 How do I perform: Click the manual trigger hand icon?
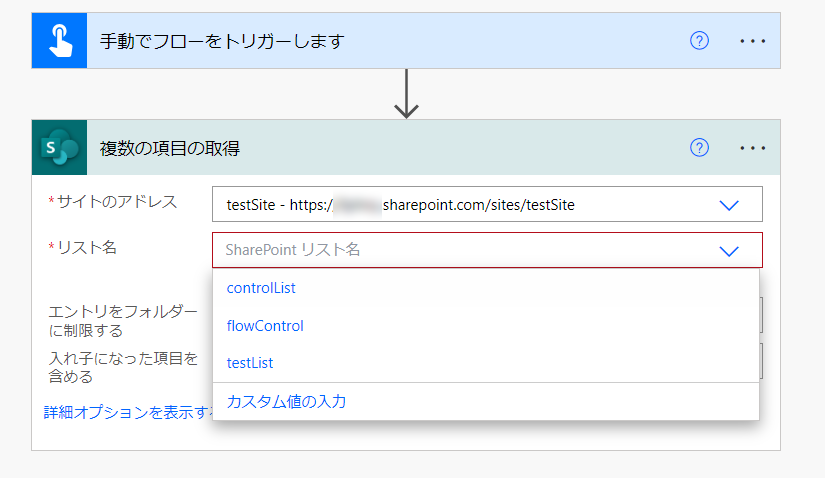(x=59, y=41)
